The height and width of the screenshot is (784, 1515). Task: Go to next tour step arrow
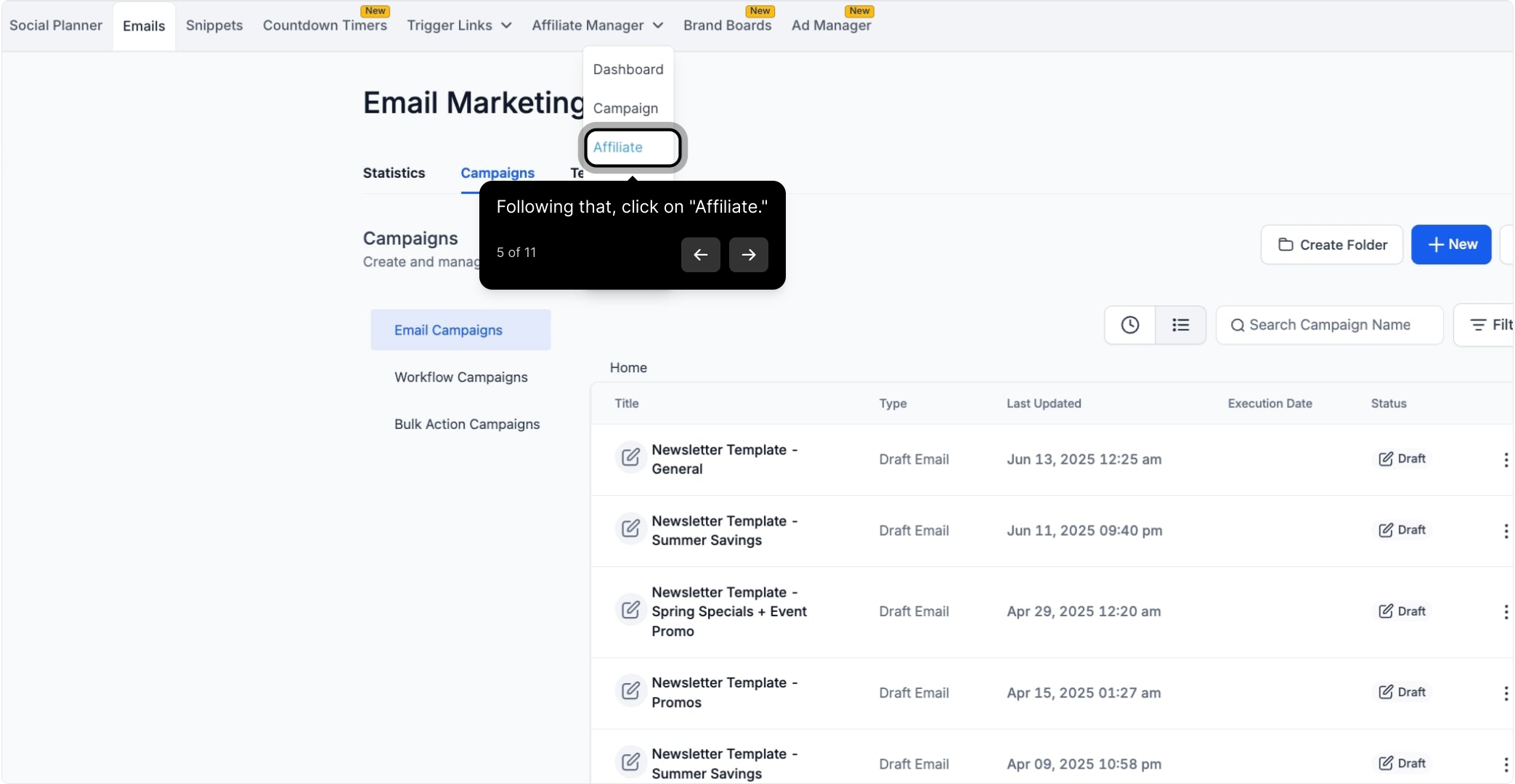point(748,255)
